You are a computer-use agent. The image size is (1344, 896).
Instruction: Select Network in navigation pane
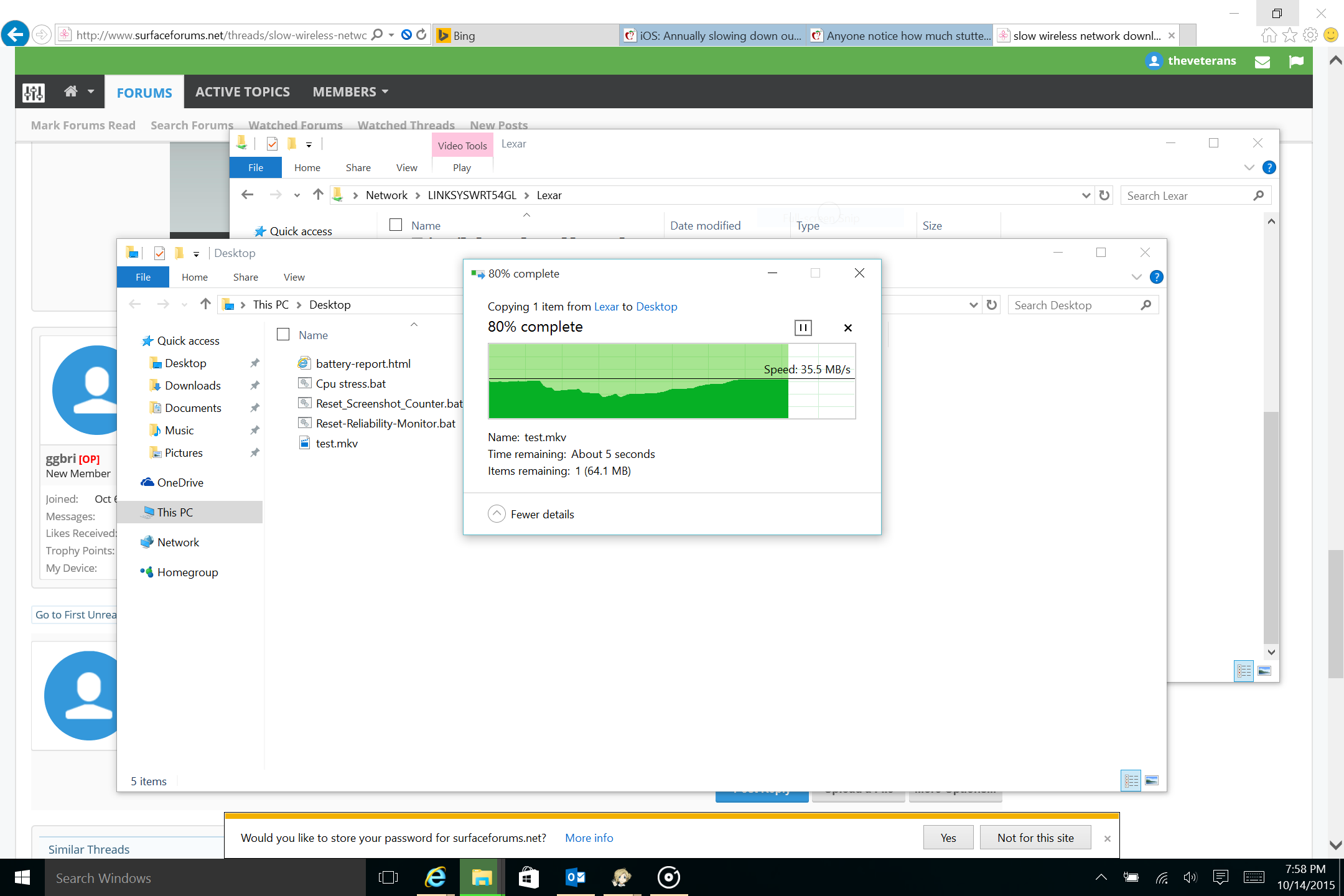click(x=178, y=542)
